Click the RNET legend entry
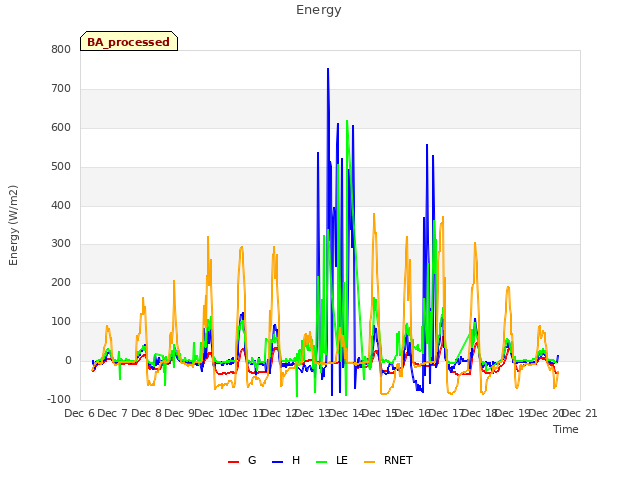The width and height of the screenshot is (640, 480). [x=388, y=460]
